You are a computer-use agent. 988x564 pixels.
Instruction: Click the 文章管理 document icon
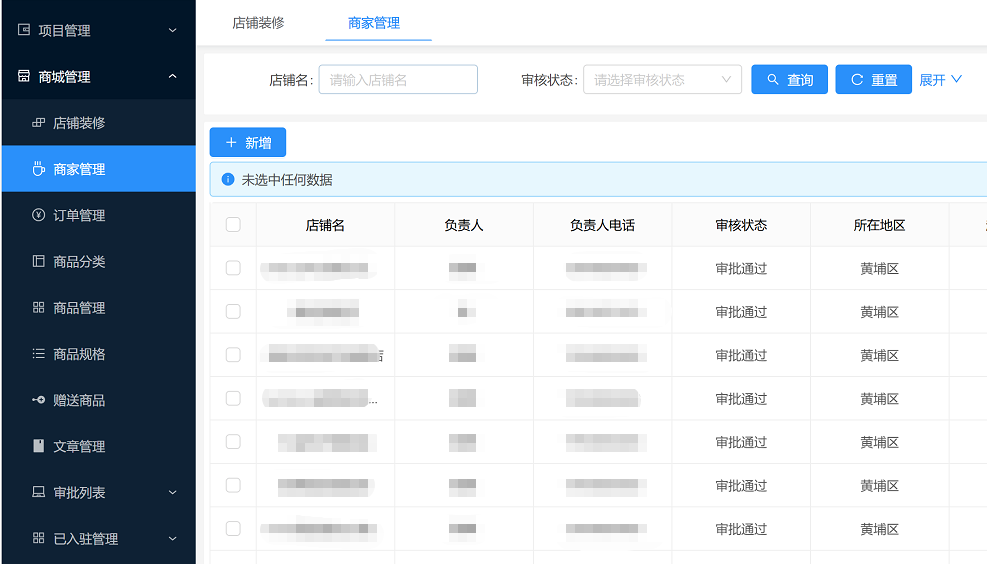click(x=39, y=446)
